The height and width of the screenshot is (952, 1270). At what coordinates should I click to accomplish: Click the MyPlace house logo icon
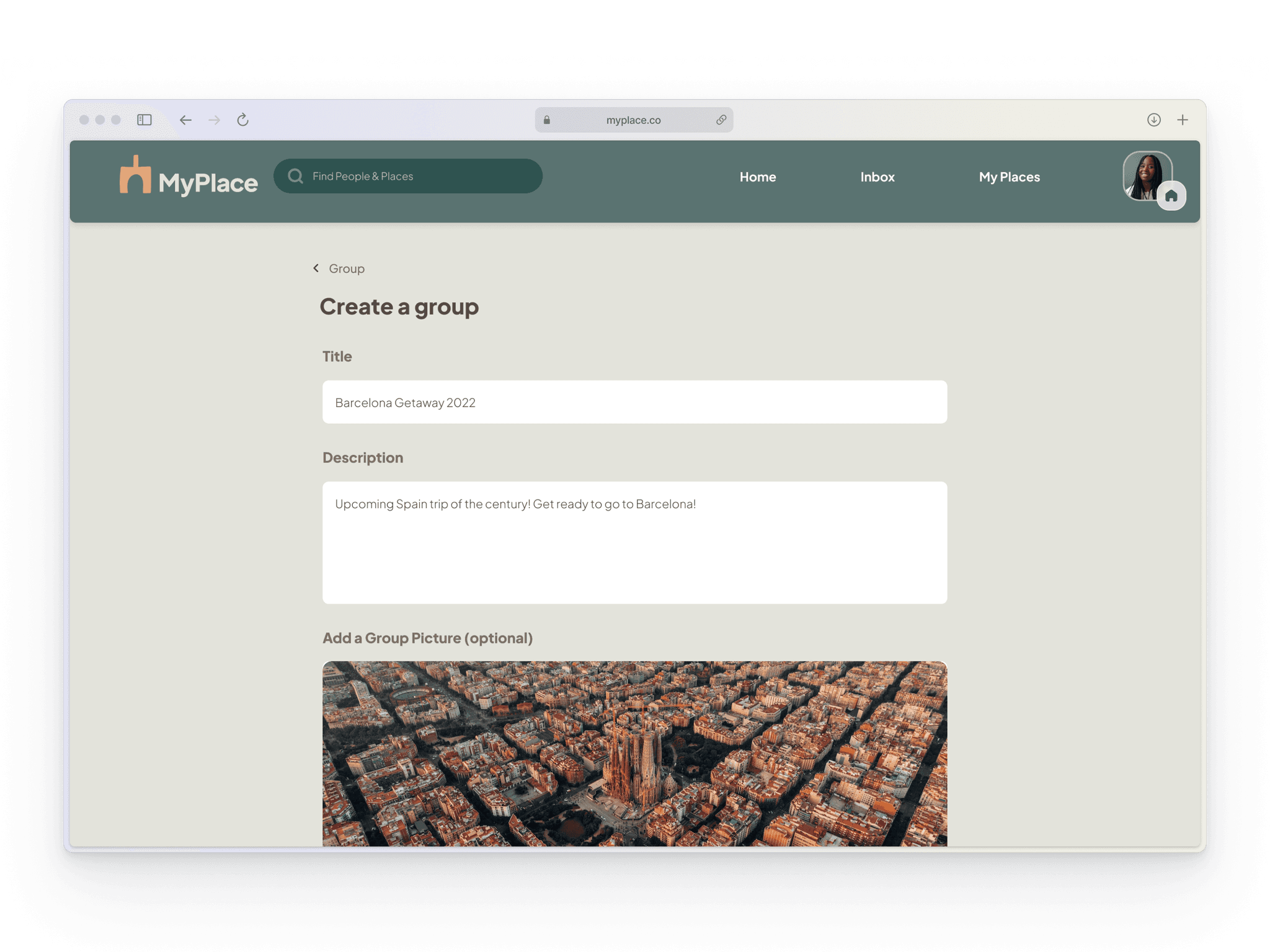[x=135, y=175]
